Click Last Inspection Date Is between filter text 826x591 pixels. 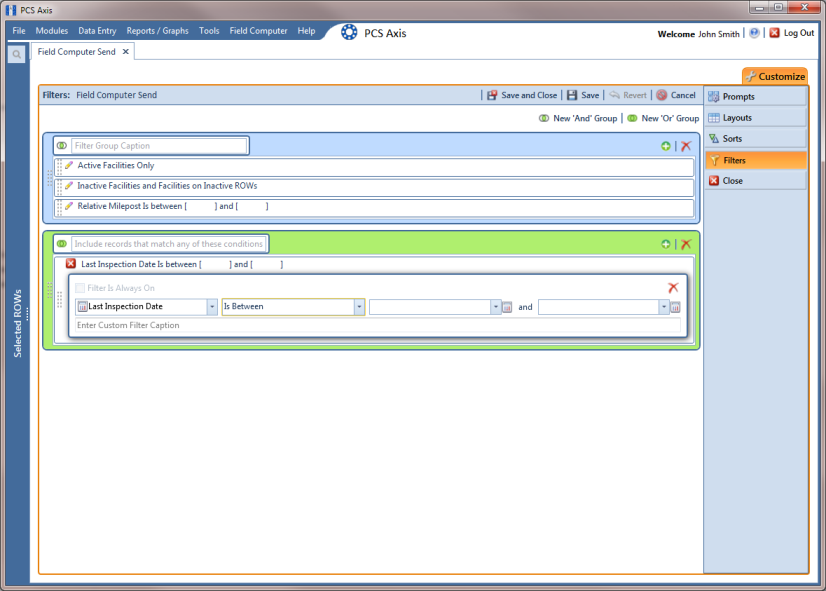(182, 264)
